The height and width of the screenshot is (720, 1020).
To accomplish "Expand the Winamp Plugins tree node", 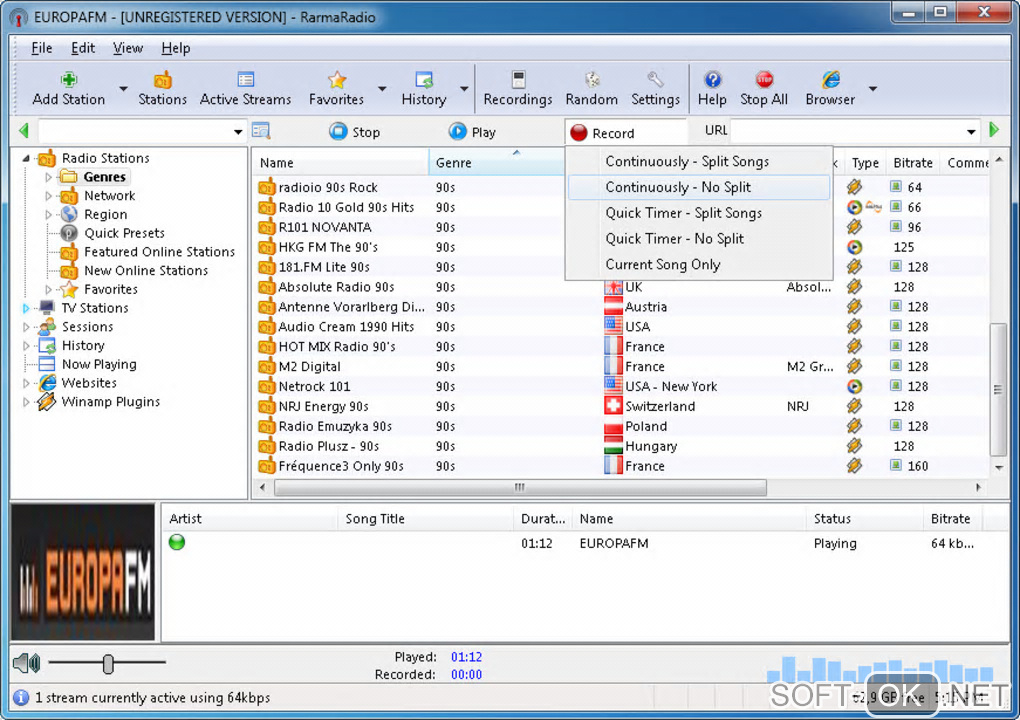I will click(26, 402).
